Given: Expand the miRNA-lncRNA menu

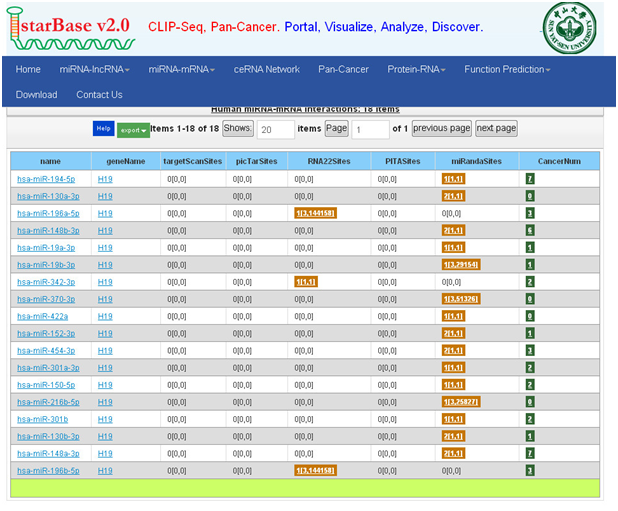Looking at the screenshot, I should (95, 69).
